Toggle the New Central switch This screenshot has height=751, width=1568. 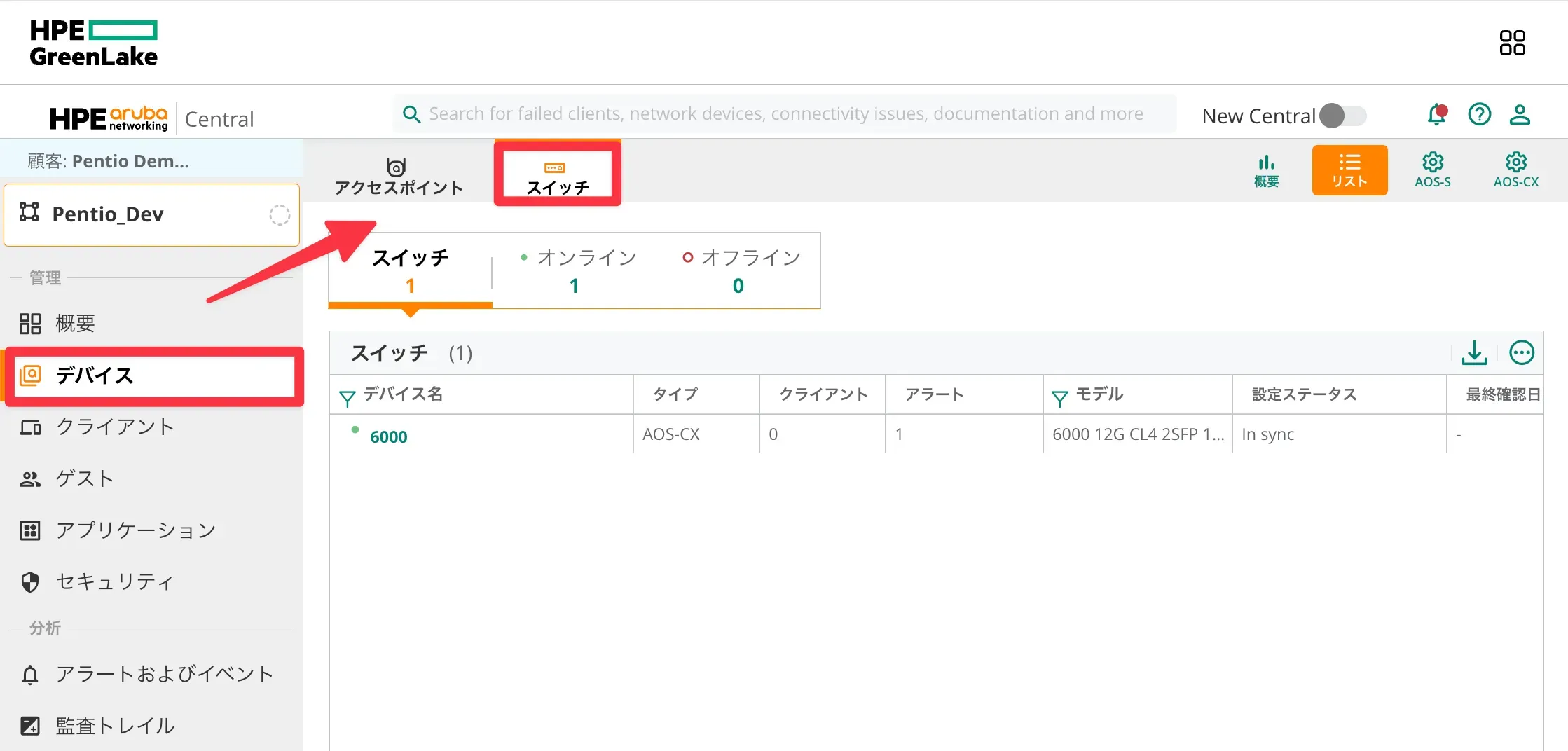tap(1342, 116)
